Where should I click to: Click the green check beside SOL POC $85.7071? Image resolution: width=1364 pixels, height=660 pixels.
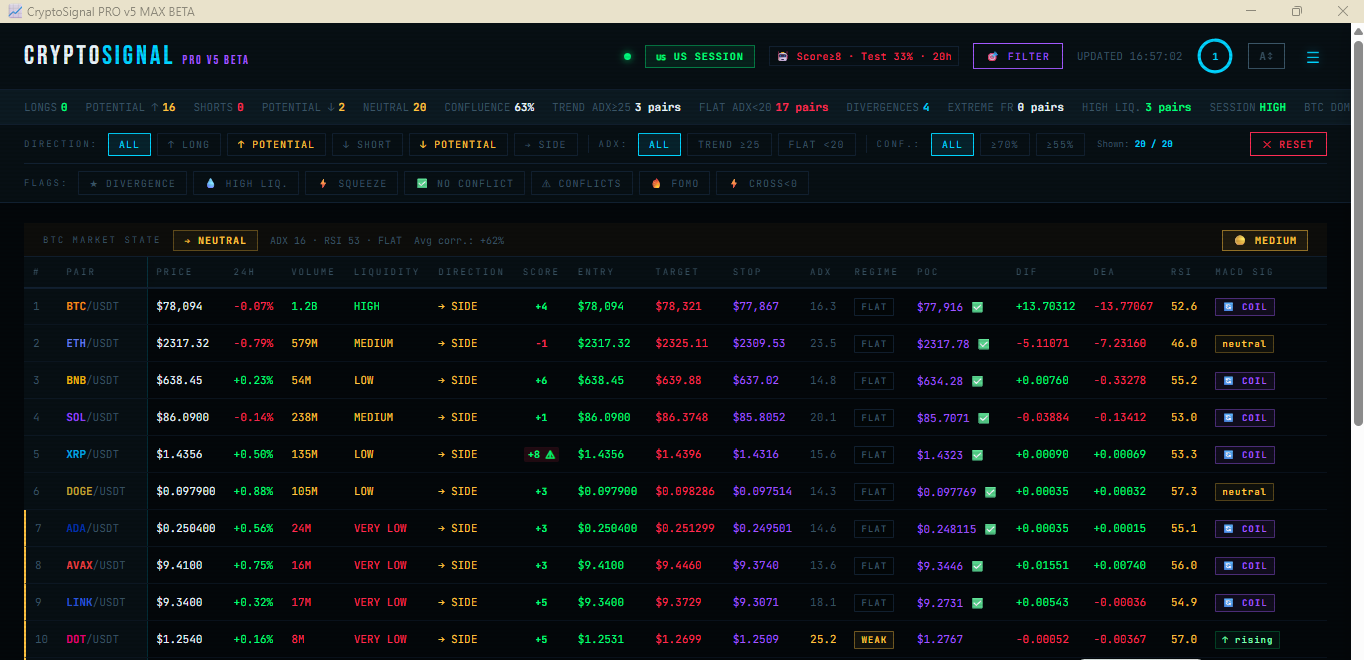tap(984, 418)
